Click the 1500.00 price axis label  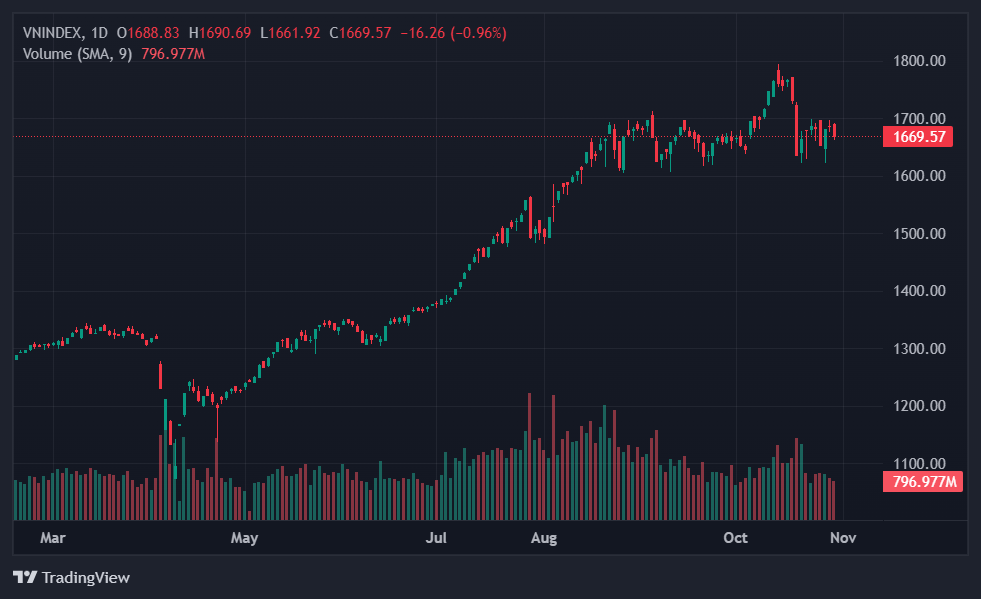pyautogui.click(x=918, y=234)
